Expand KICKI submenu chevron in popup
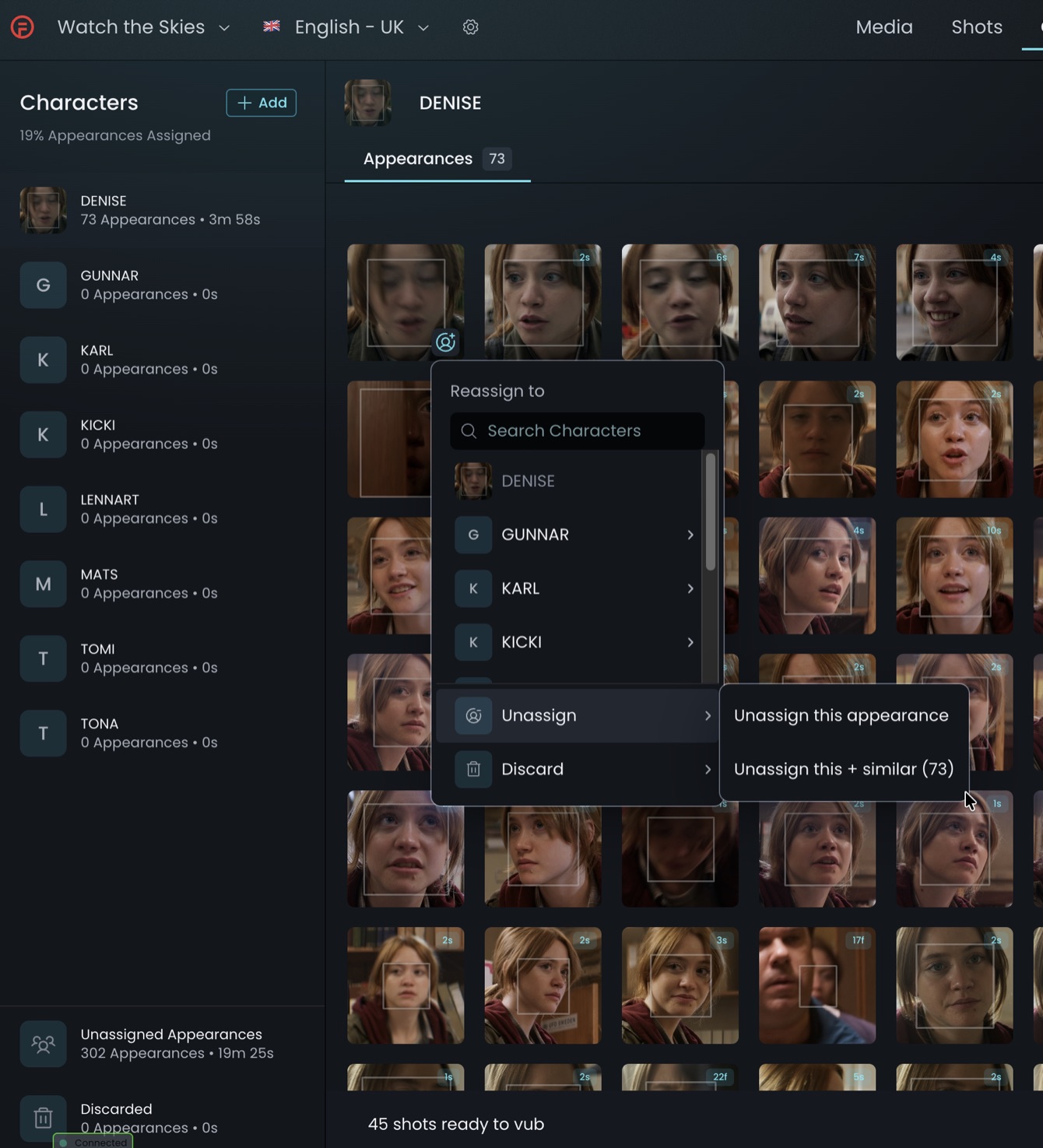1043x1148 pixels. (690, 642)
